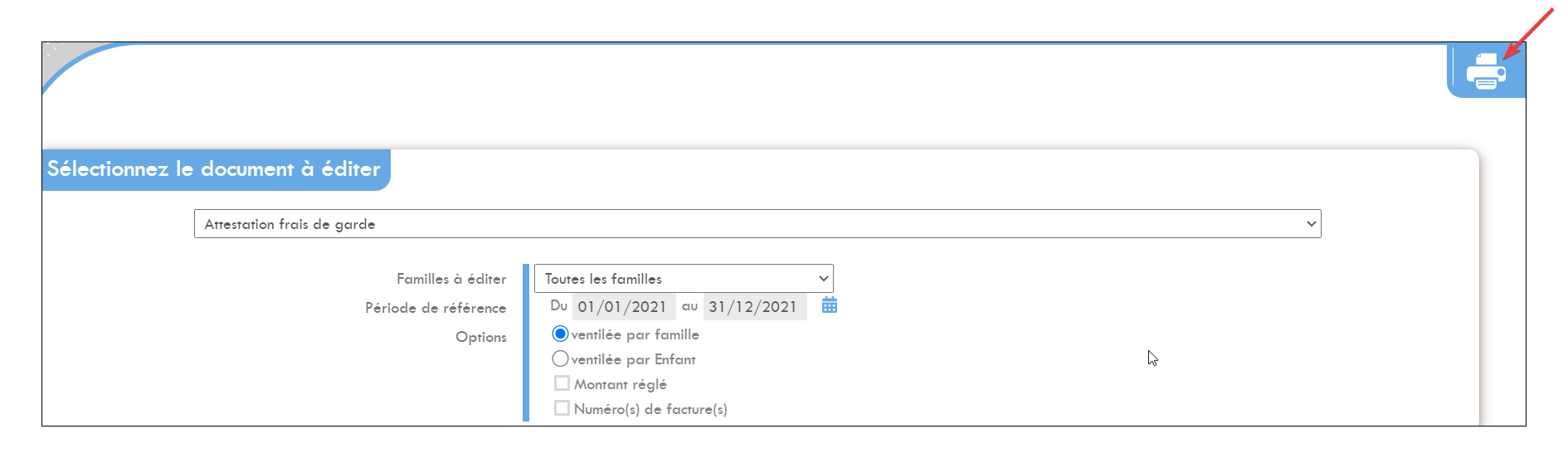Open the 'Attestation frais de garde' document dropdown
The image size is (1568, 468).
(x=757, y=224)
